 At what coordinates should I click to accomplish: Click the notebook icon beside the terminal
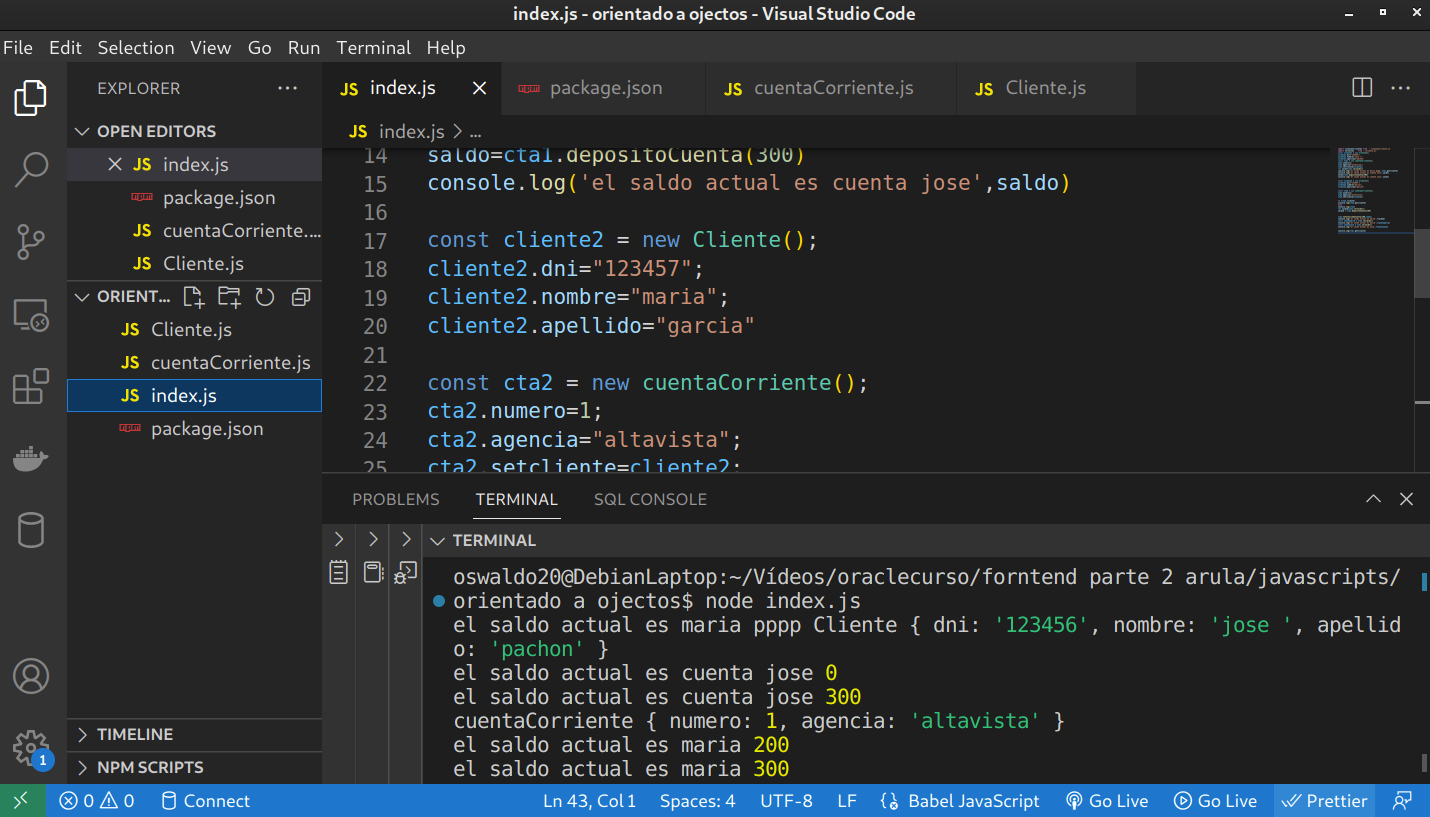[373, 572]
